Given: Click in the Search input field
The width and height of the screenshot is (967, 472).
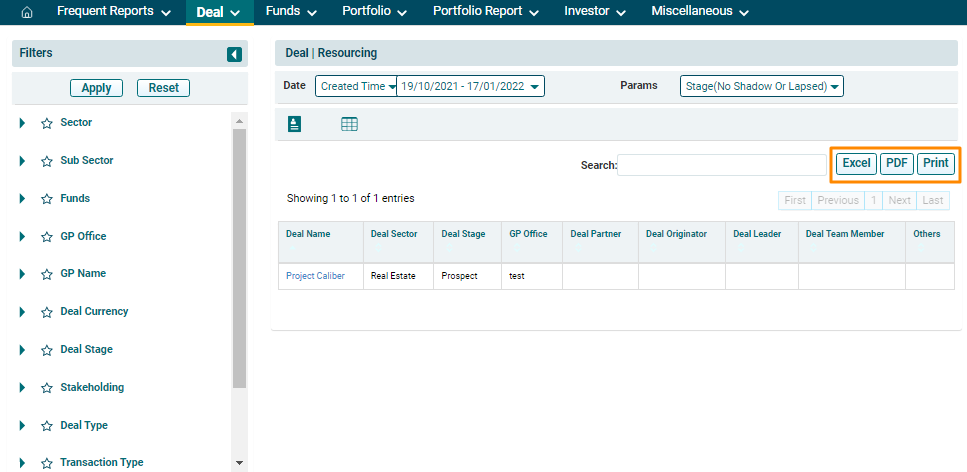Looking at the screenshot, I should click(x=722, y=165).
